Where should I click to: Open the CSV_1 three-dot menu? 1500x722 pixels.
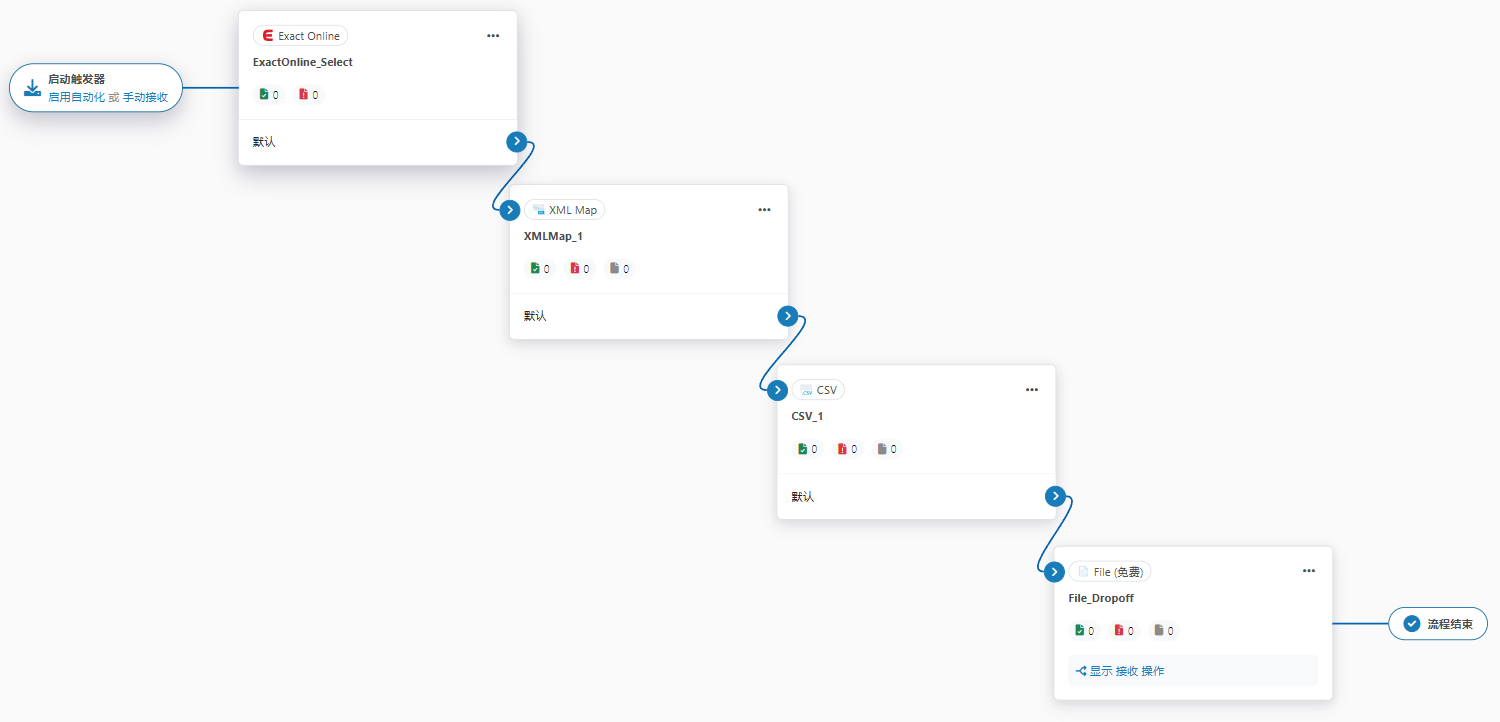coord(1032,390)
